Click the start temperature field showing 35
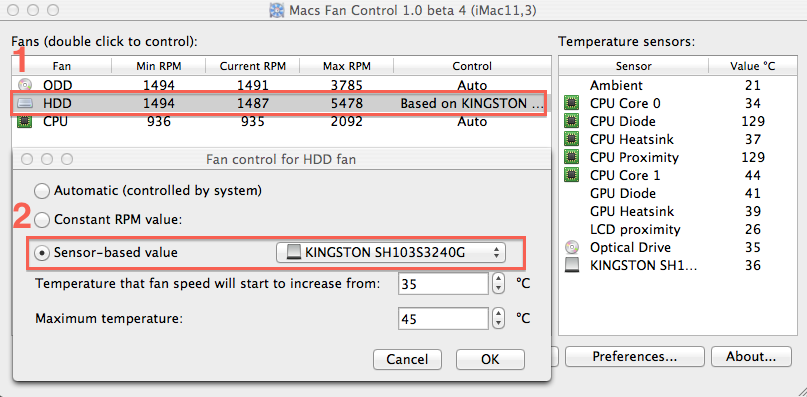Viewport: 807px width, 397px height. tap(443, 284)
